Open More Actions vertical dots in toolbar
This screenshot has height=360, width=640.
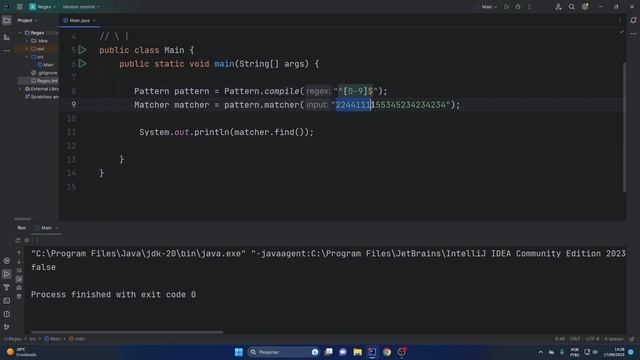(529, 7)
